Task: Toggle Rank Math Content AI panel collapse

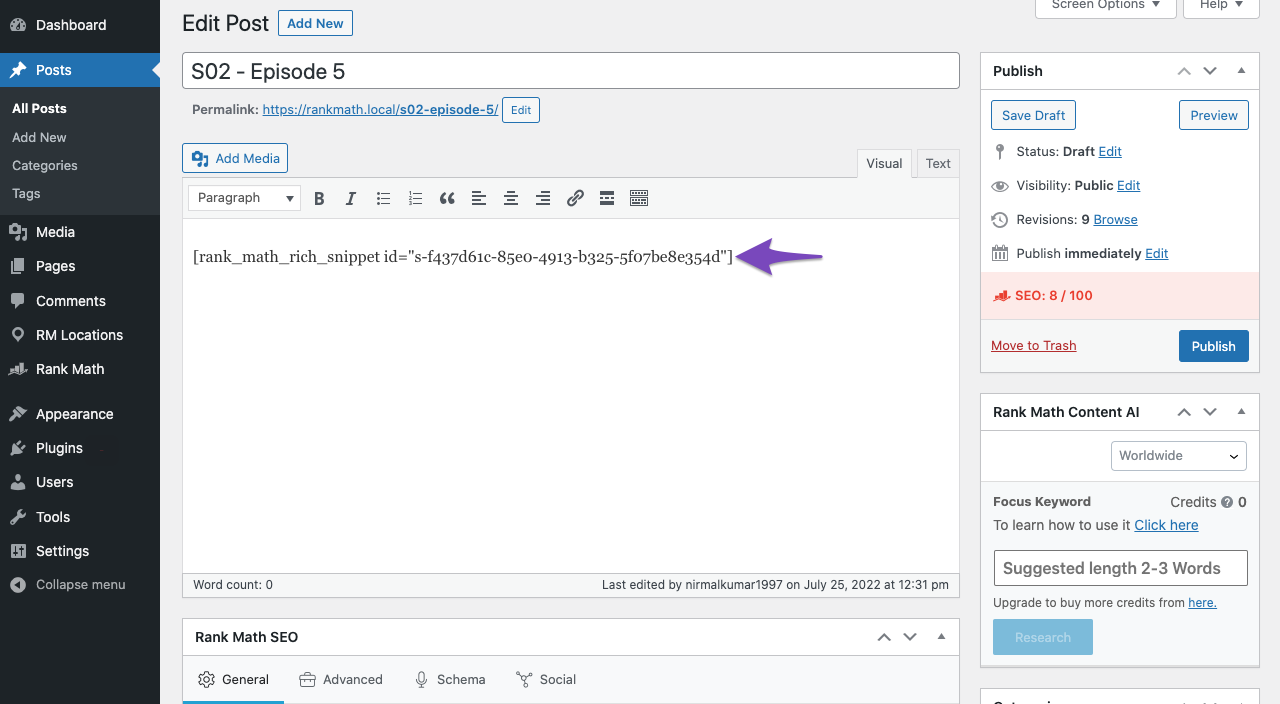Action: (1241, 412)
